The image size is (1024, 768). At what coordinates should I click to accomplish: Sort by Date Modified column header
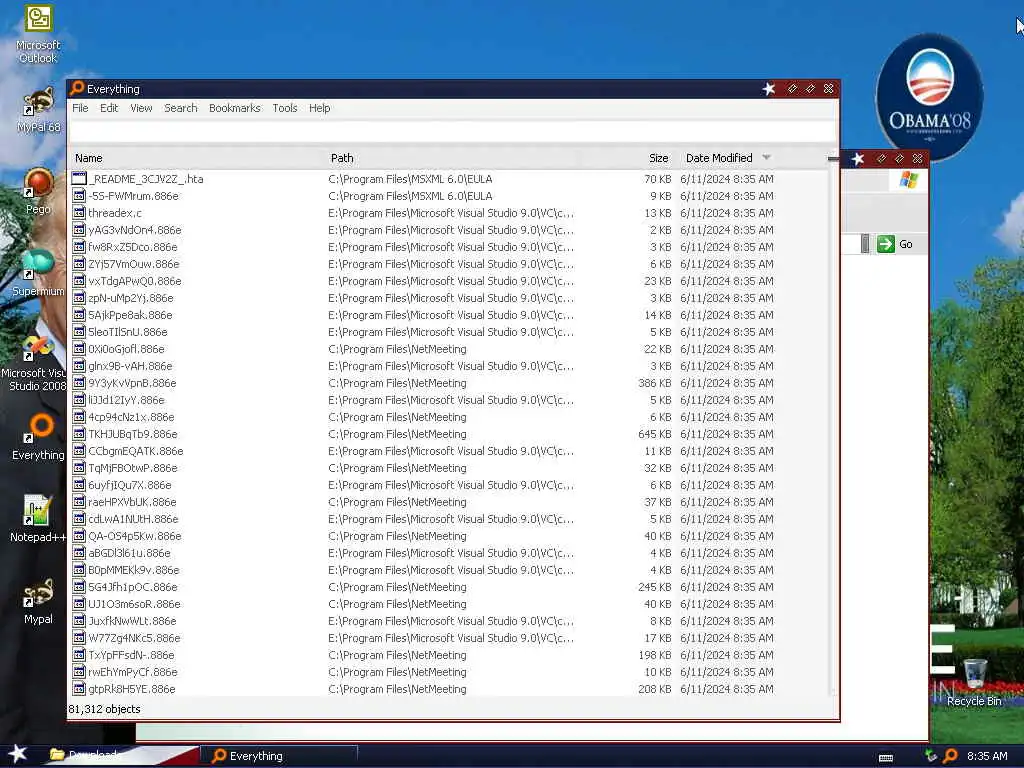719,158
